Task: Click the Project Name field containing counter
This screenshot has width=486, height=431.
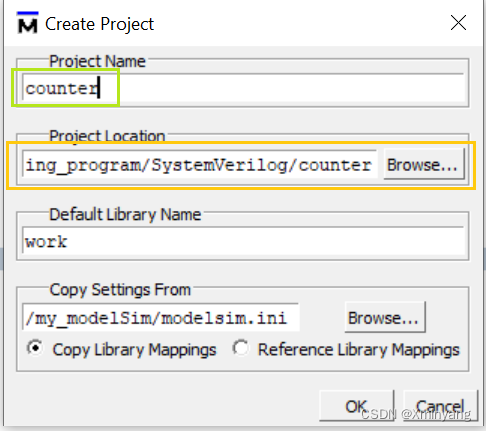Action: tap(243, 88)
